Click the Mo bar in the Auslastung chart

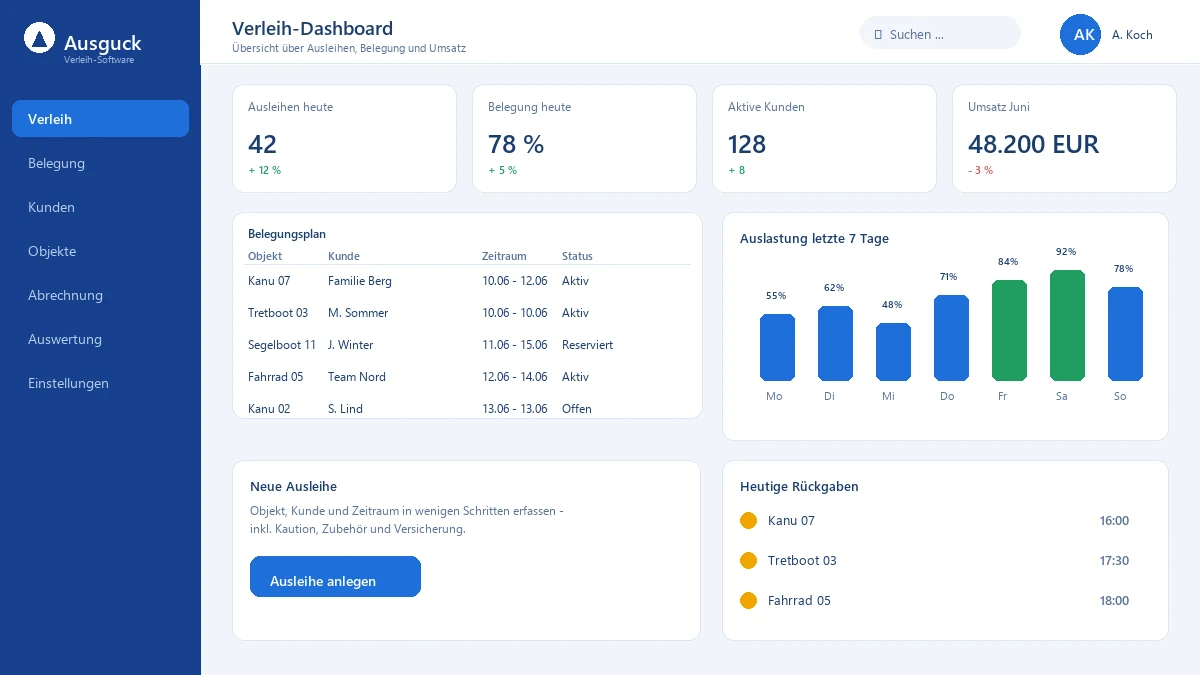click(777, 347)
